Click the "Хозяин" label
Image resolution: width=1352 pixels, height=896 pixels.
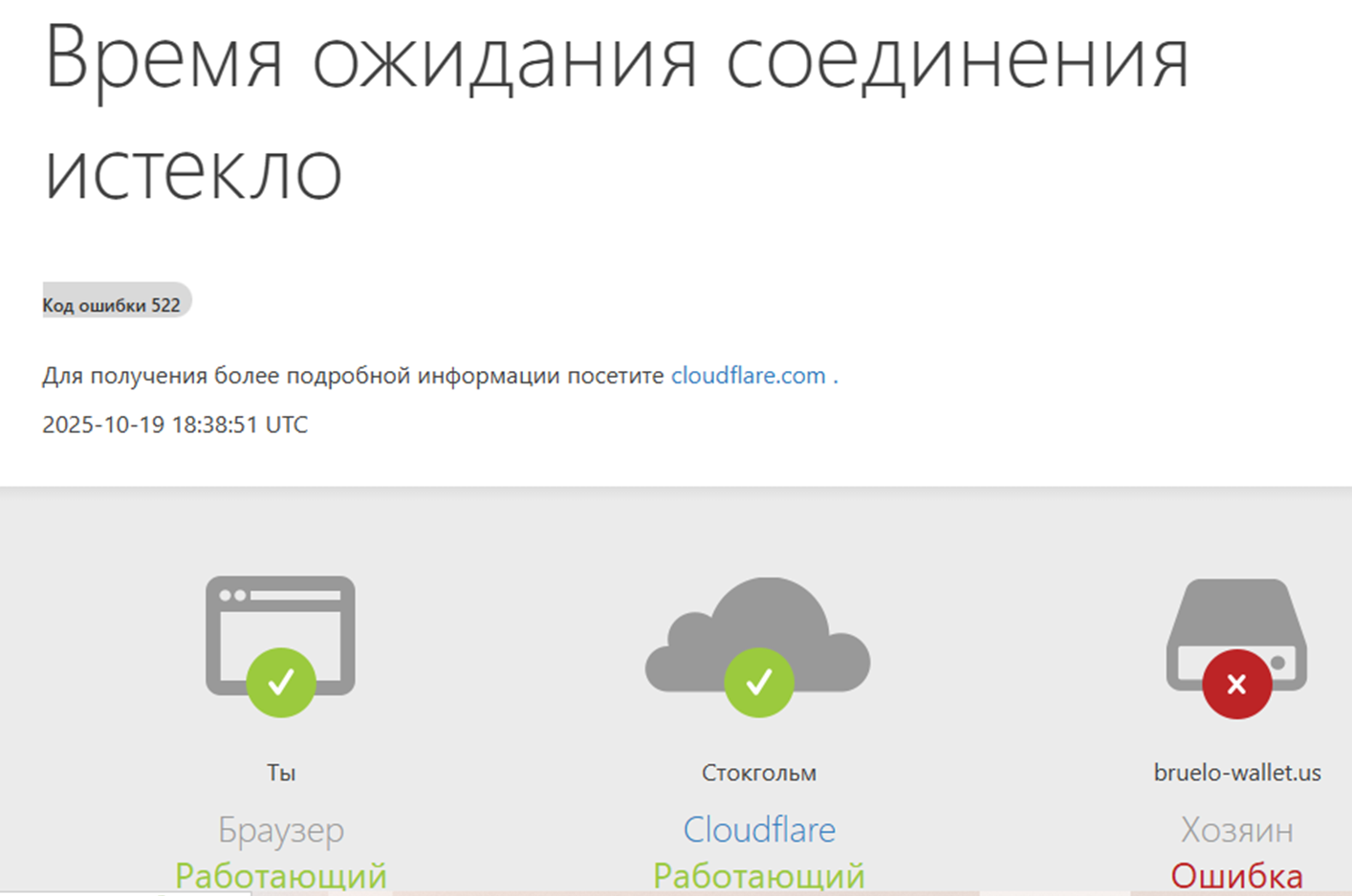coord(1237,830)
